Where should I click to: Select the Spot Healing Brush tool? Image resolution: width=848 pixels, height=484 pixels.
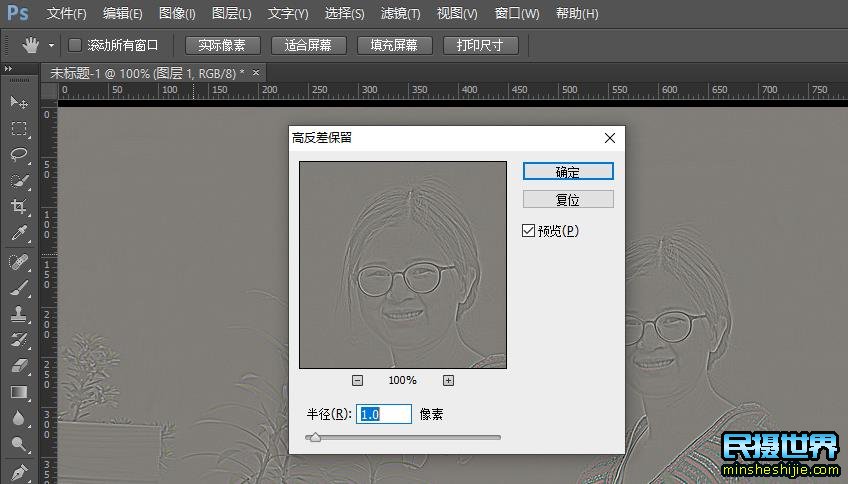[x=19, y=262]
